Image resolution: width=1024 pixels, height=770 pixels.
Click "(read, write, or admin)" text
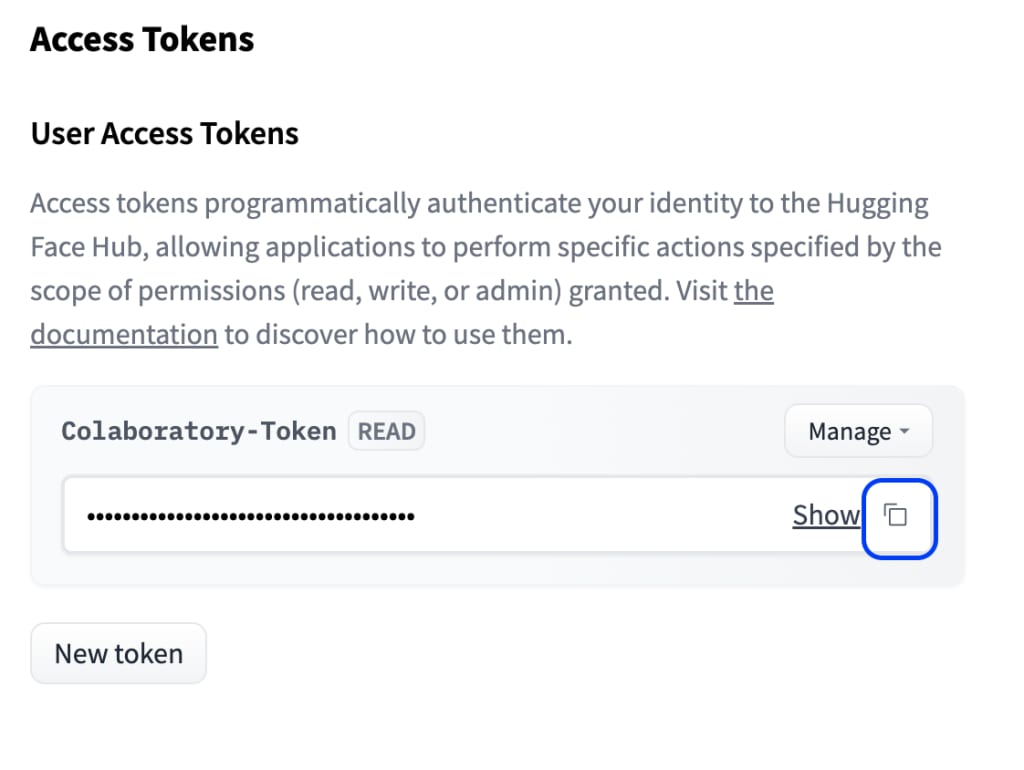coord(427,291)
